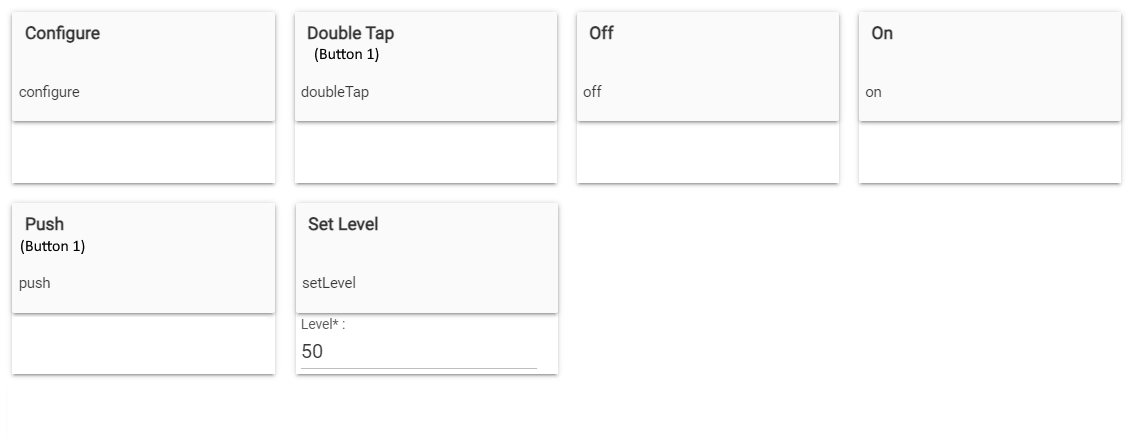Viewport: 1140px width, 448px height.
Task: Click the lowercase 'on' command name
Action: click(874, 92)
